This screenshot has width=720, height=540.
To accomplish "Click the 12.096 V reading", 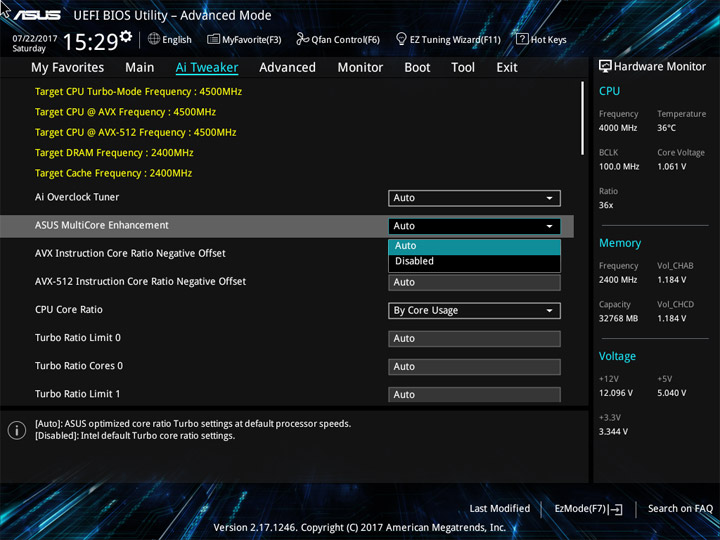I will tap(616, 393).
